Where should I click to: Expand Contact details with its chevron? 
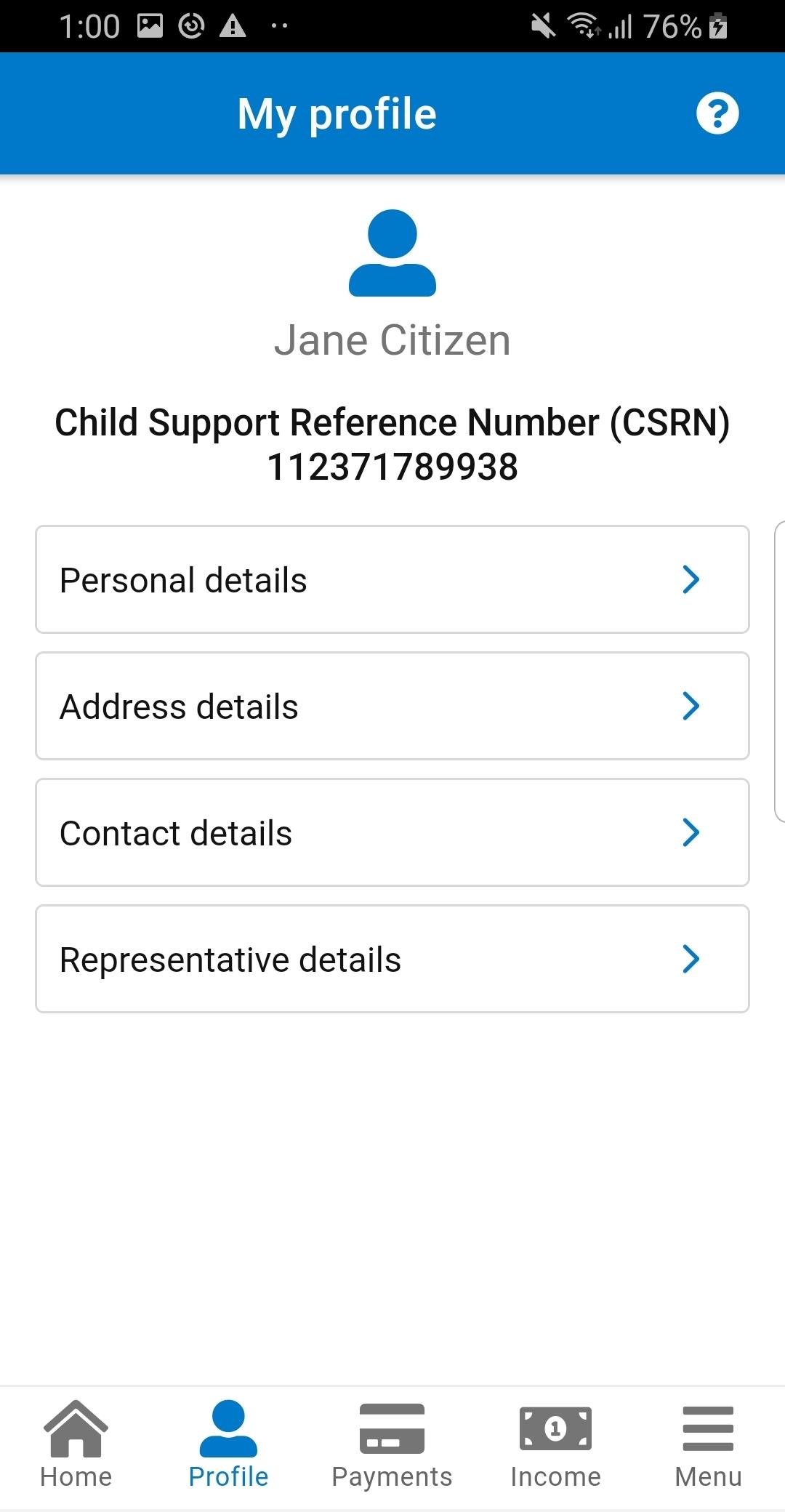coord(691,832)
